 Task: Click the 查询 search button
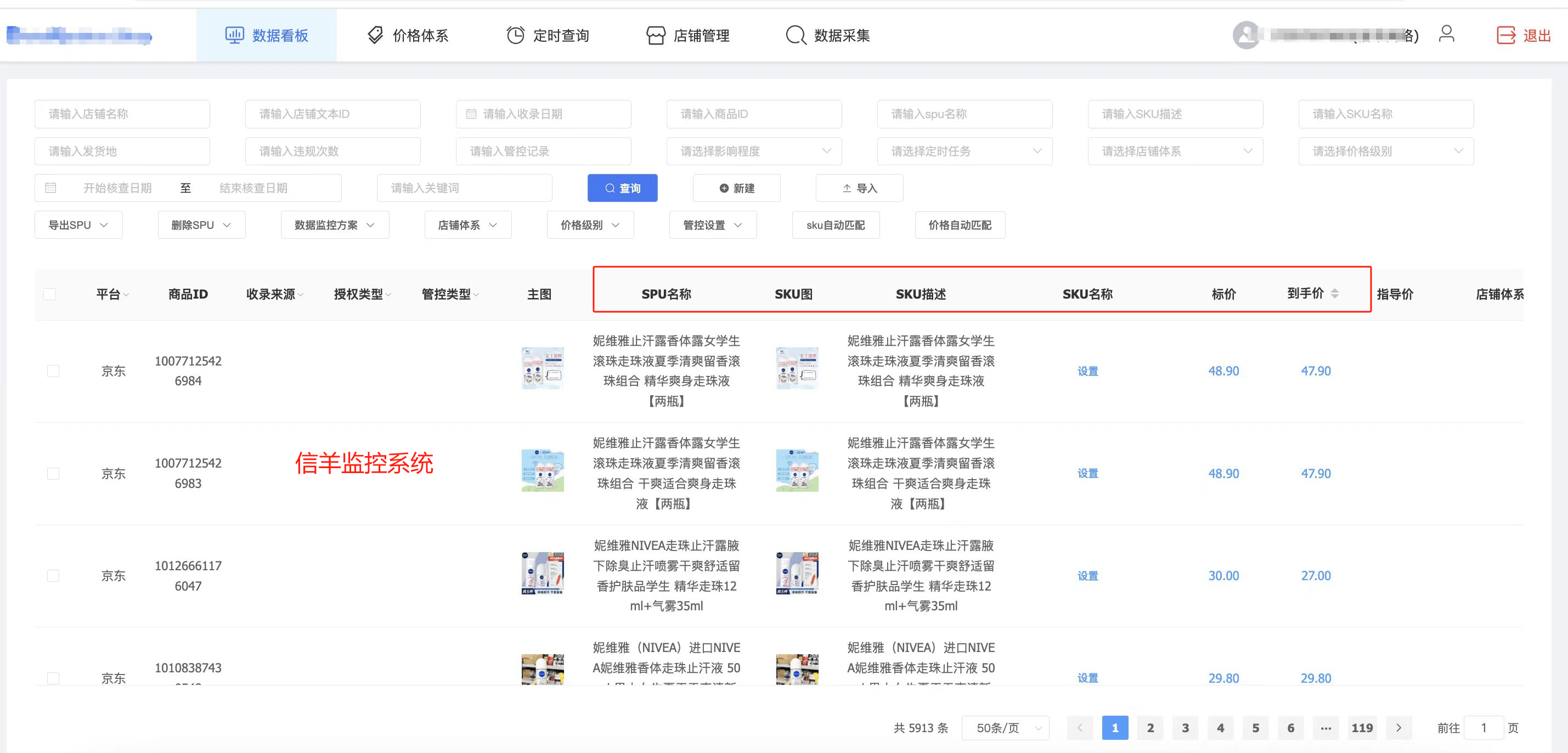pyautogui.click(x=622, y=188)
